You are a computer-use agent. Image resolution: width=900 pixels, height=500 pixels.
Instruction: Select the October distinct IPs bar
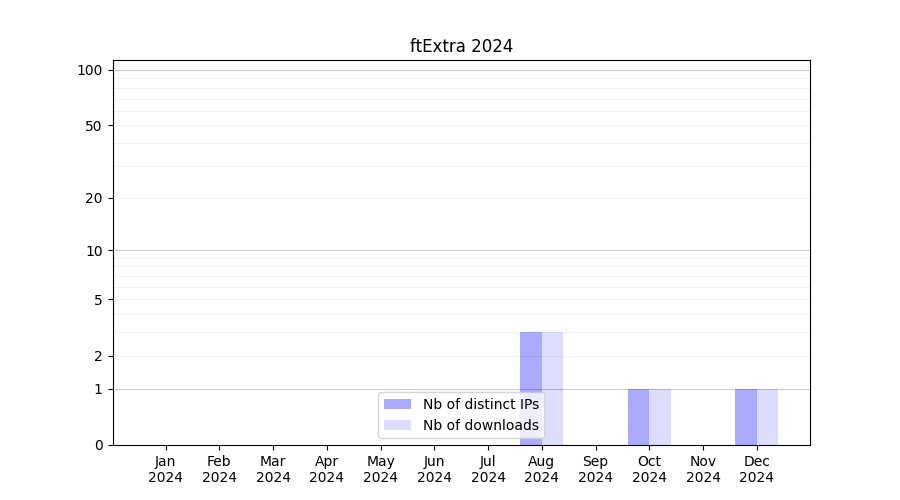[x=638, y=417]
